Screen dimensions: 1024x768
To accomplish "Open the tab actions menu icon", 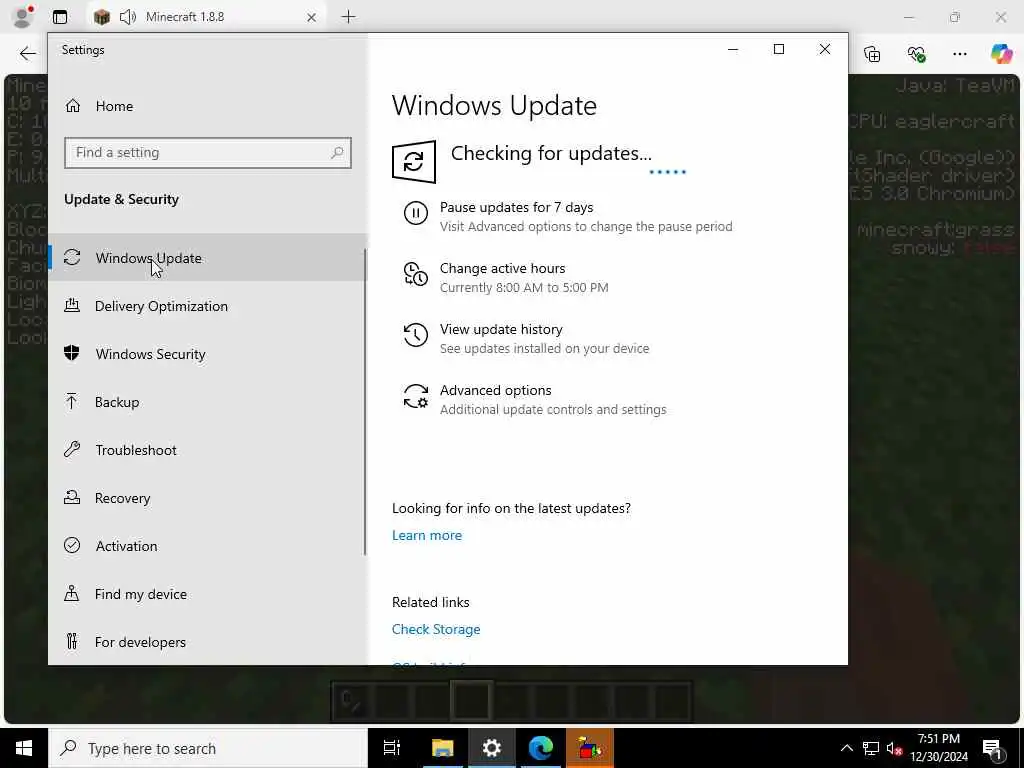I will (x=60, y=17).
